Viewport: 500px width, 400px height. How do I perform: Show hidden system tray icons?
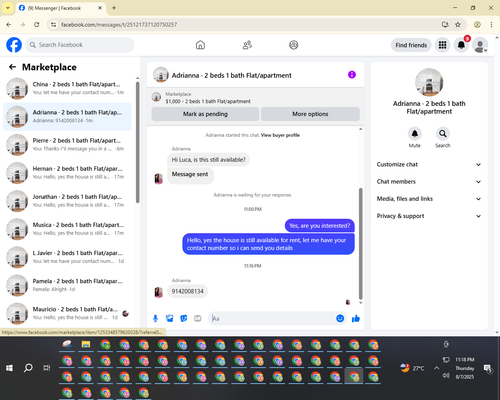(x=436, y=368)
